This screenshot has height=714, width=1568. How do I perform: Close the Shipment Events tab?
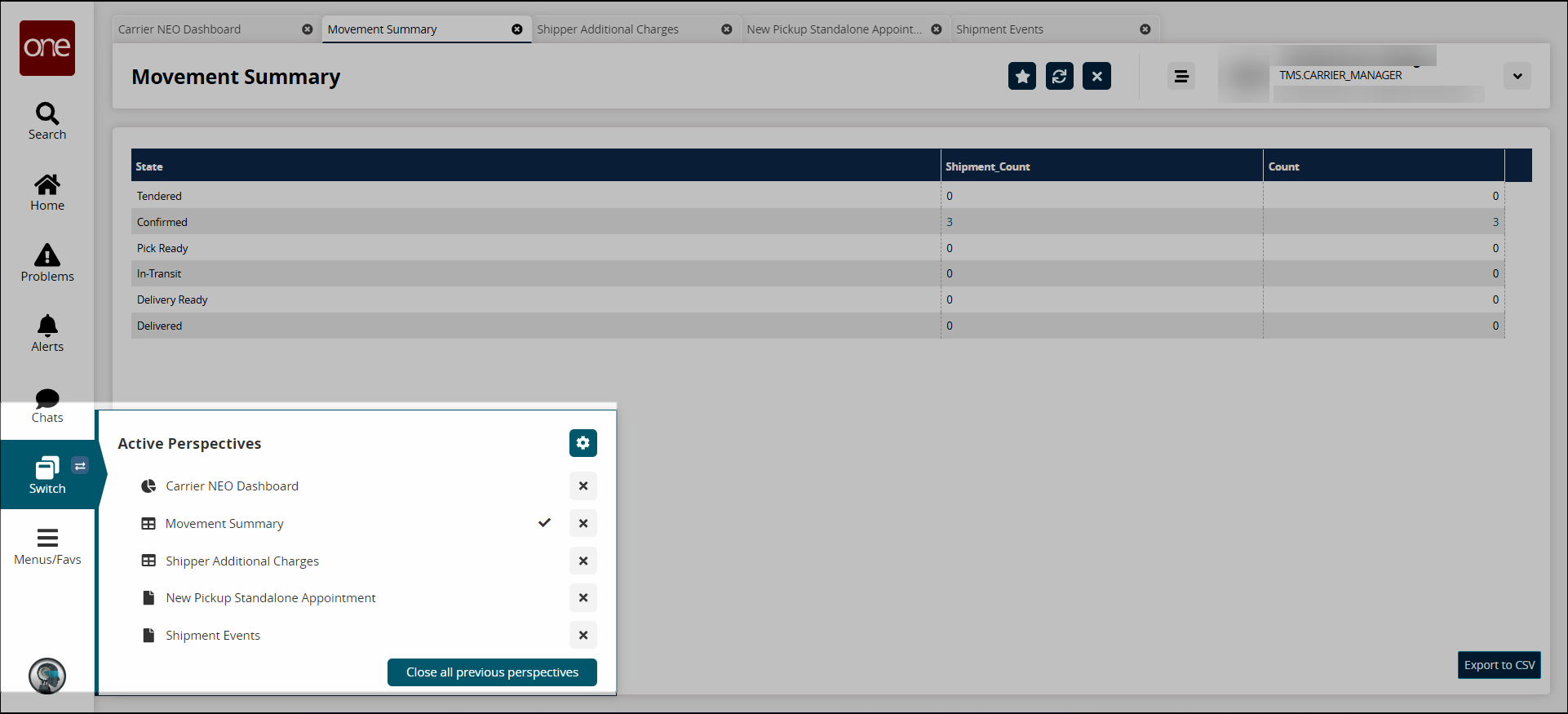pos(1145,29)
